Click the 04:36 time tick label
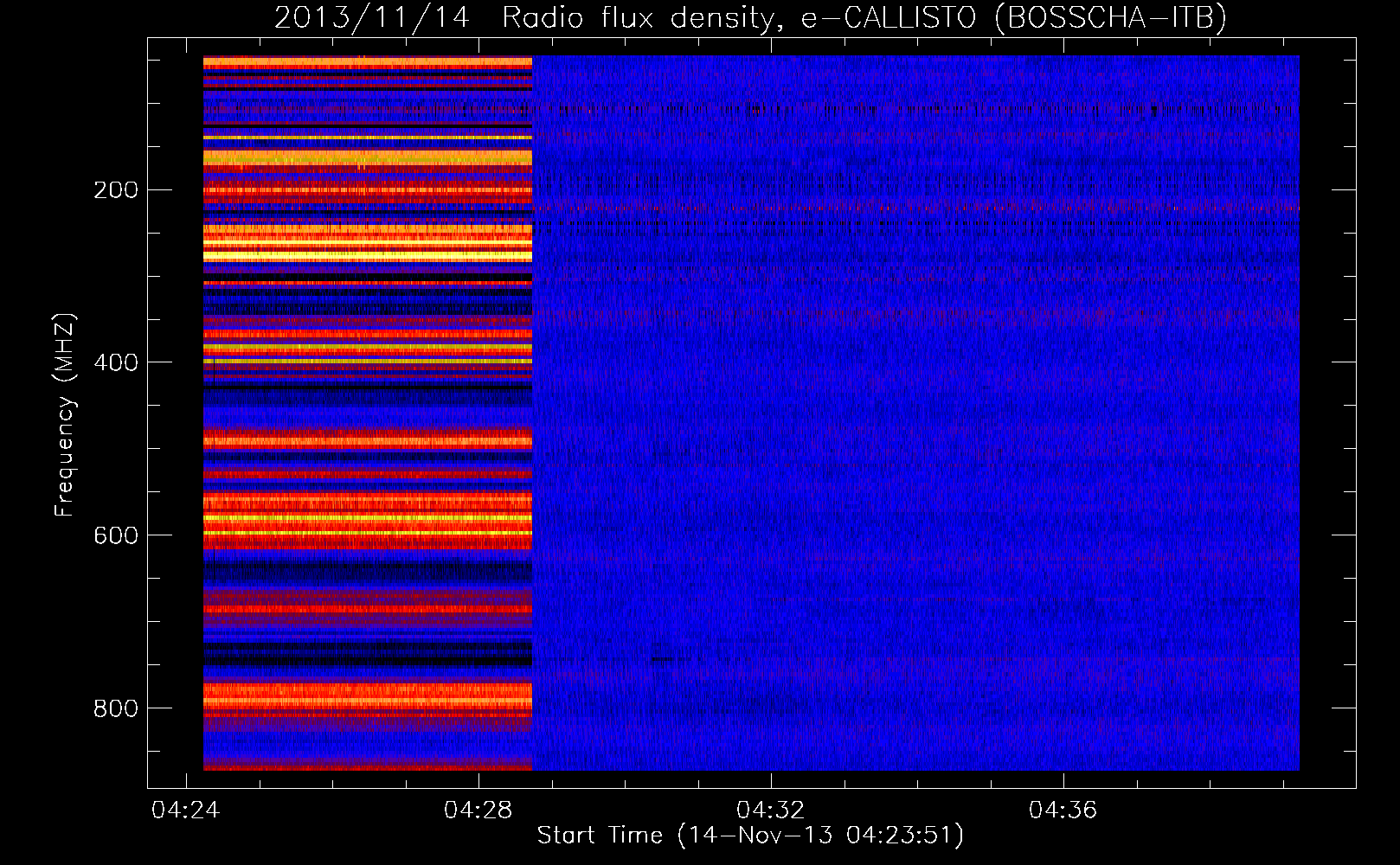This screenshot has height=865, width=1400. click(x=1063, y=810)
